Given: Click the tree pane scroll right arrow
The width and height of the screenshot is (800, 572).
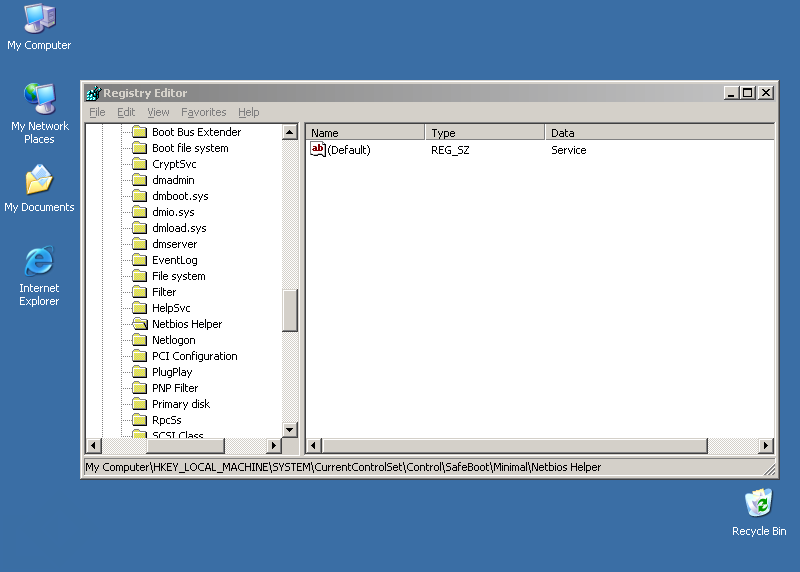Looking at the screenshot, I should (x=274, y=445).
